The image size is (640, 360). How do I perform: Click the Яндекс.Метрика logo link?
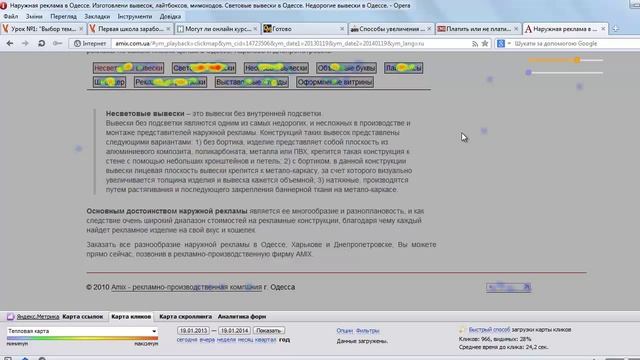click(x=38, y=316)
